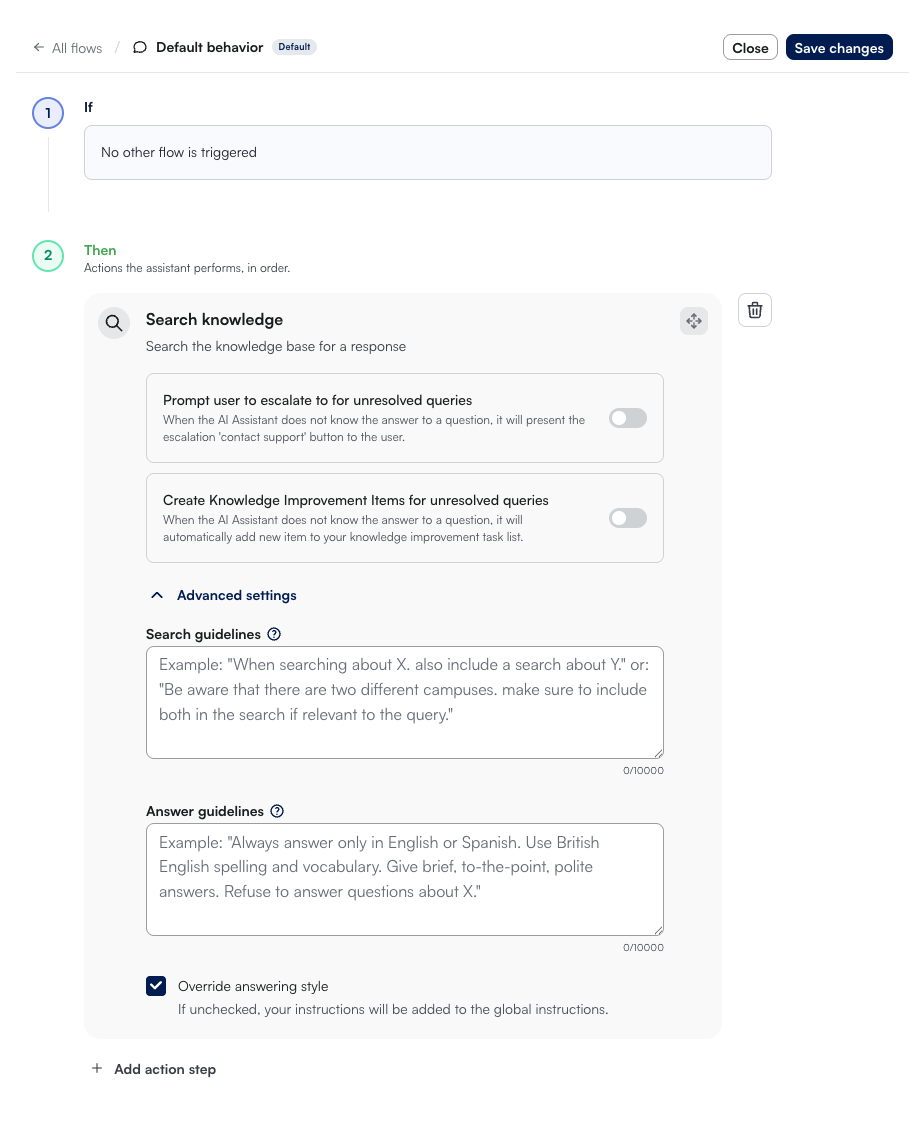
Task: Click the Close button
Action: [x=750, y=48]
